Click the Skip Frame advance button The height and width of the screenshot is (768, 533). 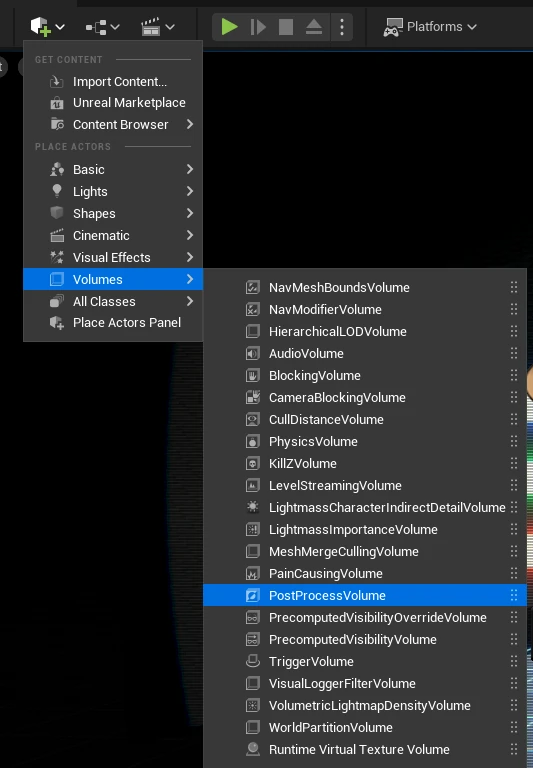(258, 27)
